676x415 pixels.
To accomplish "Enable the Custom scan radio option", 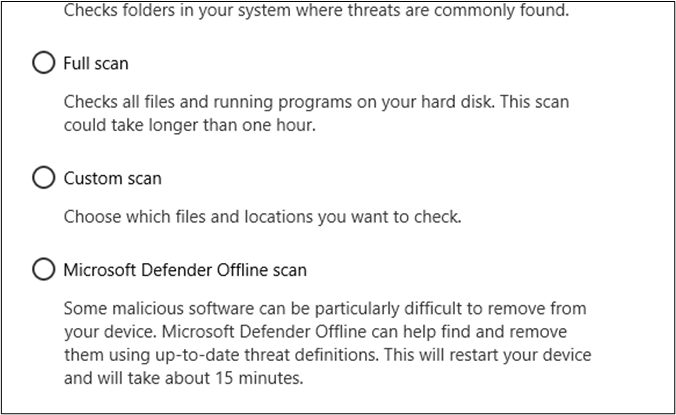I will [43, 178].
